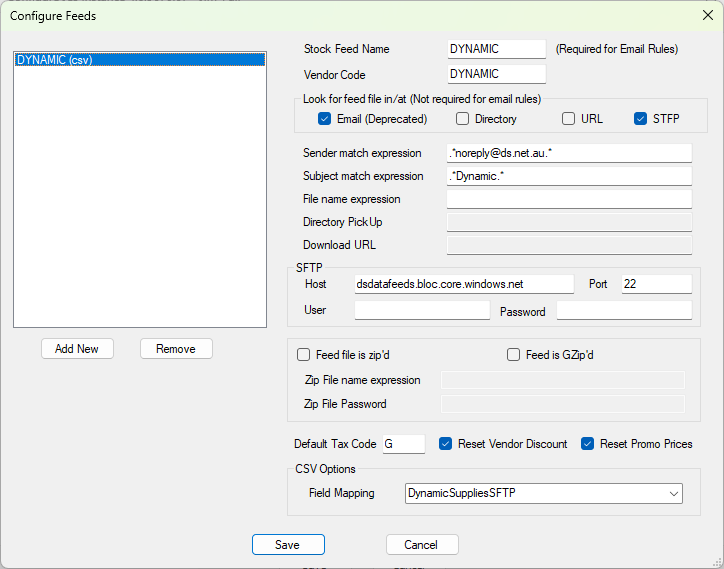The image size is (724, 569).
Task: Tick the Feed file is zip'd checkbox
Action: pyautogui.click(x=303, y=355)
